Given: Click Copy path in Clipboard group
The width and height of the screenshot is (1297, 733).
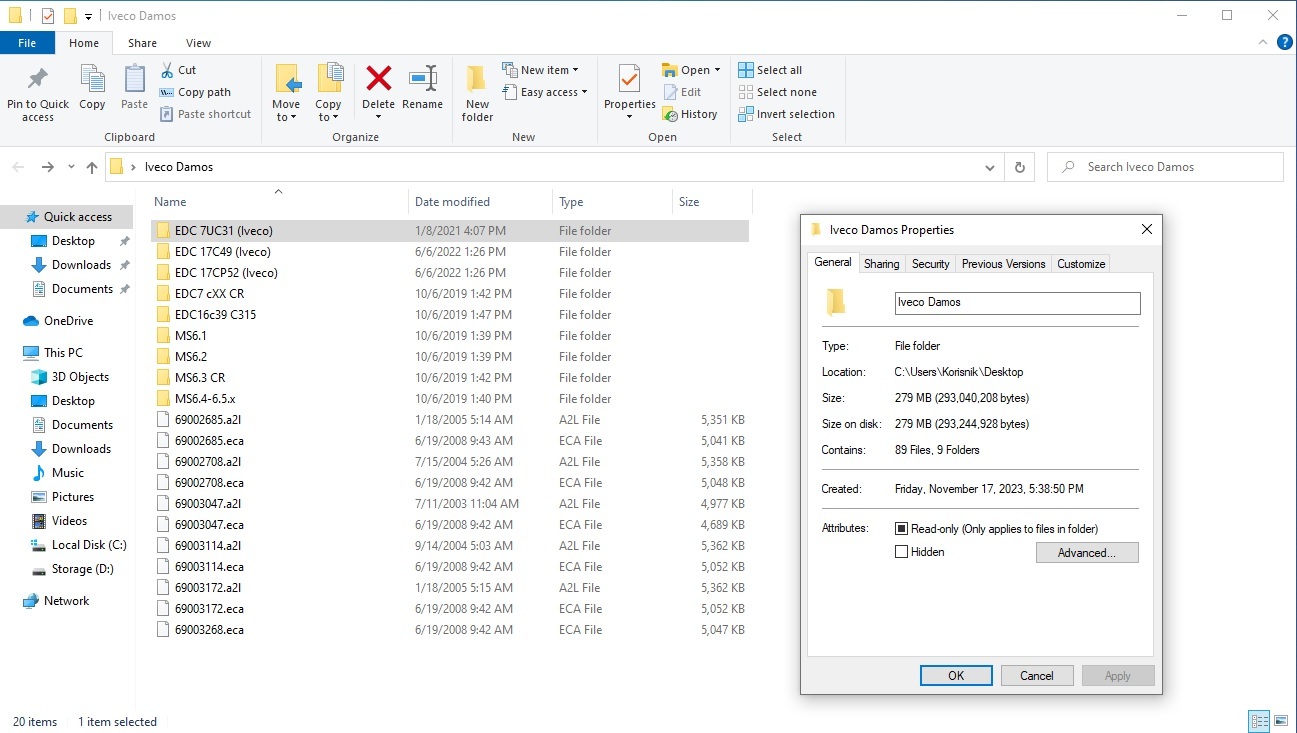Looking at the screenshot, I should pos(195,92).
